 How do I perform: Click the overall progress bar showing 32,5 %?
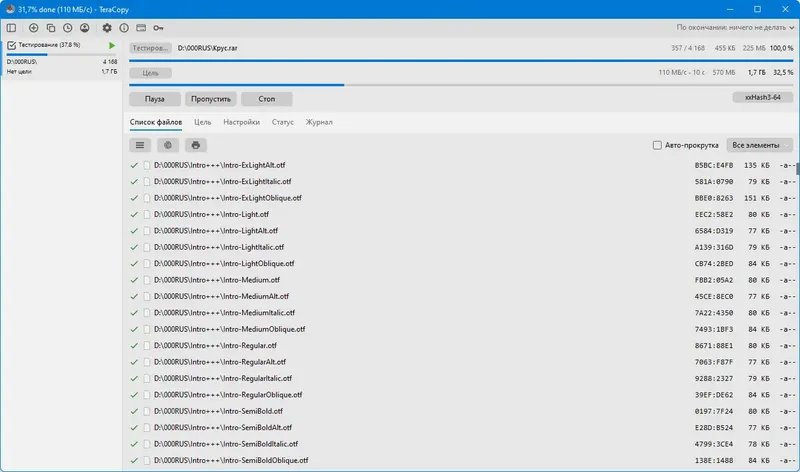(x=461, y=85)
